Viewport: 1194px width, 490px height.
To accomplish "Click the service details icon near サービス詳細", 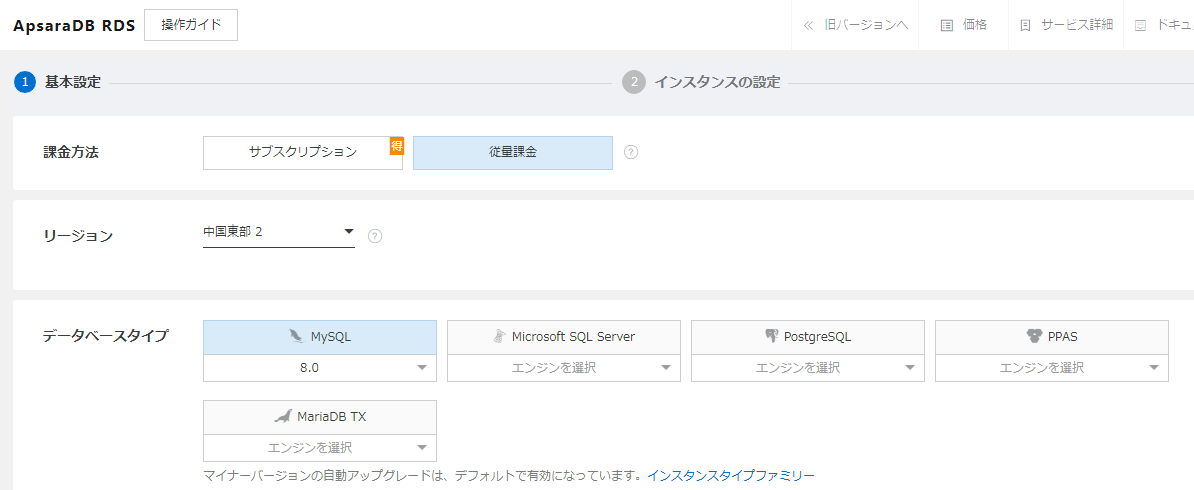I will click(x=1025, y=25).
